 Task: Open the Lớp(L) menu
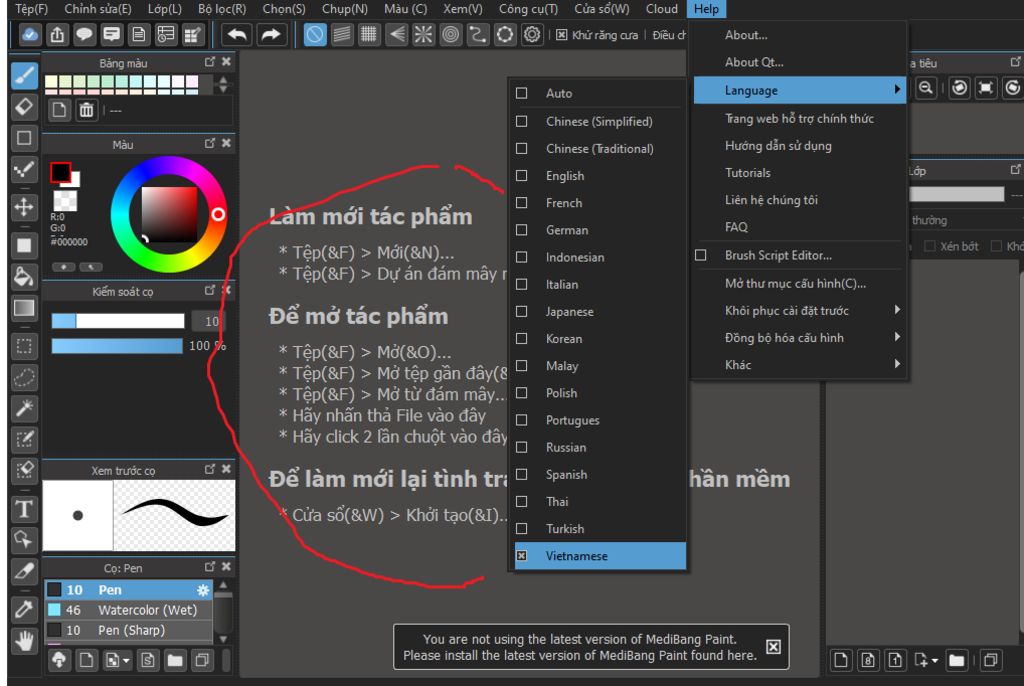(165, 9)
